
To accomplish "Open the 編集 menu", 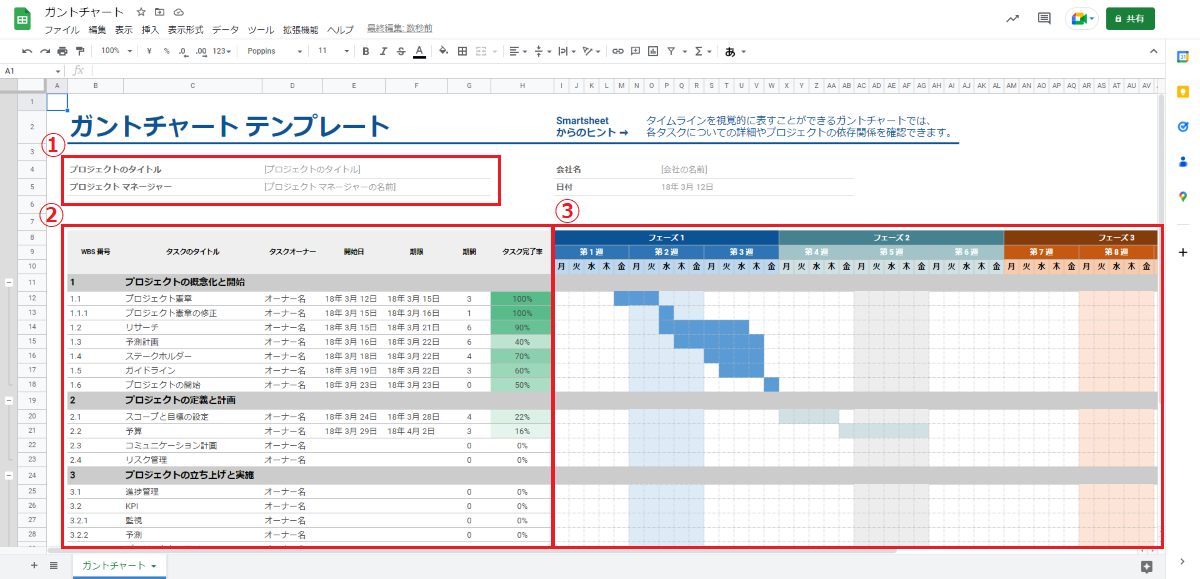I will tap(97, 30).
